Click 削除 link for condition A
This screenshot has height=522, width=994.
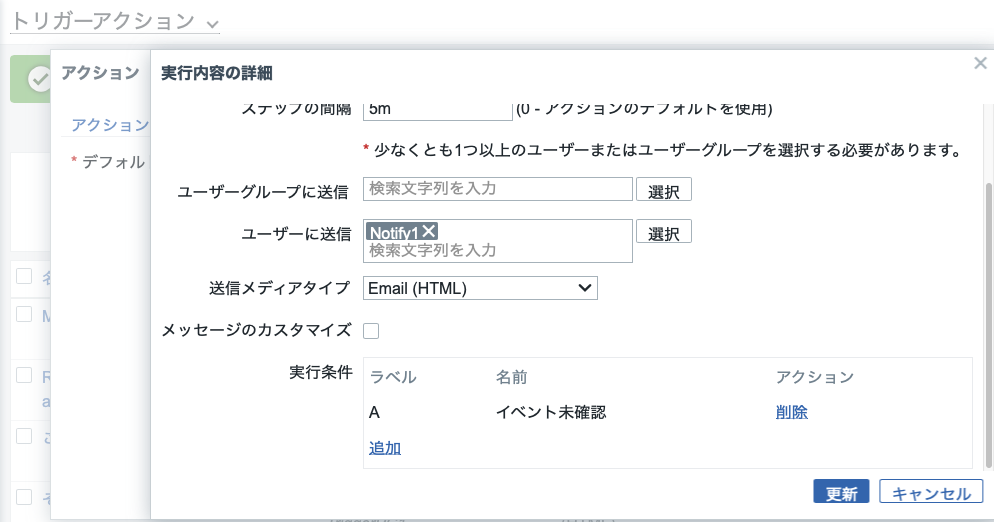point(792,412)
